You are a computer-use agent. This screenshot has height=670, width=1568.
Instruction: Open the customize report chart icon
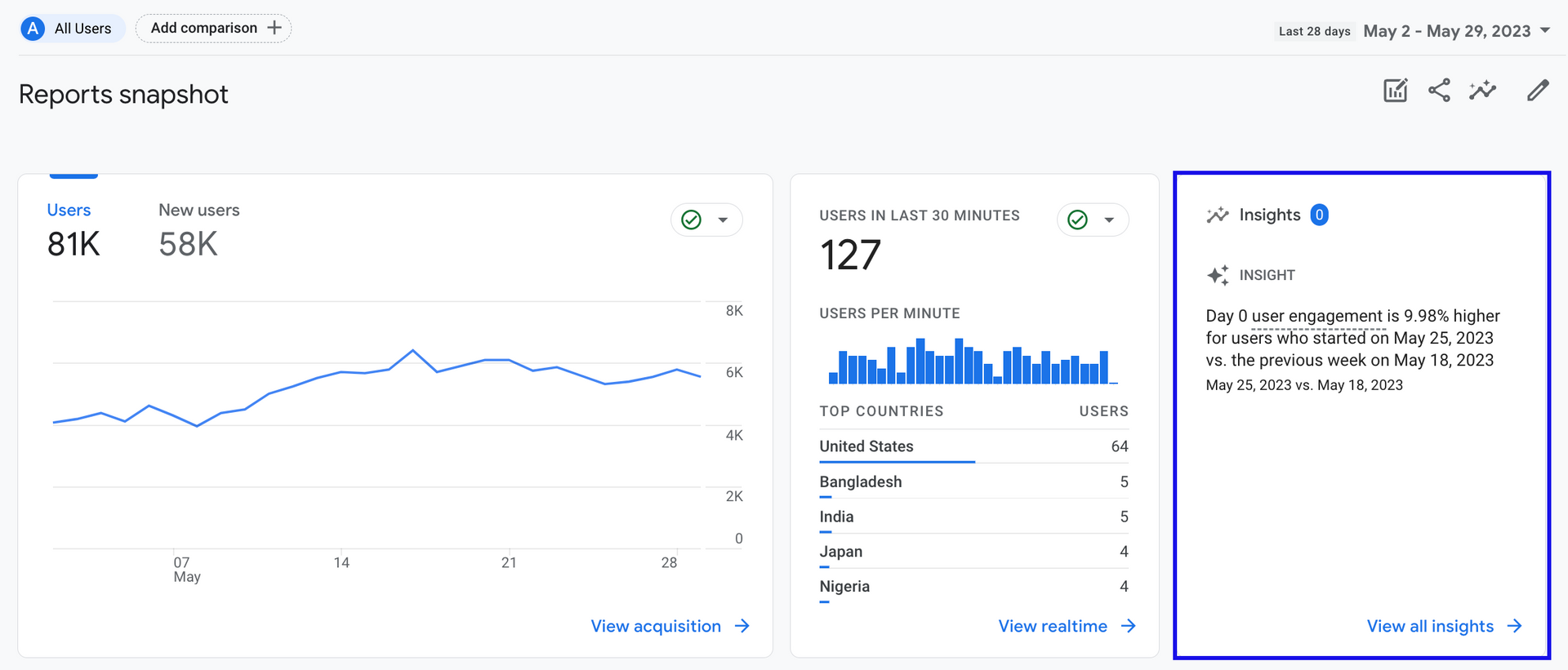click(1395, 91)
